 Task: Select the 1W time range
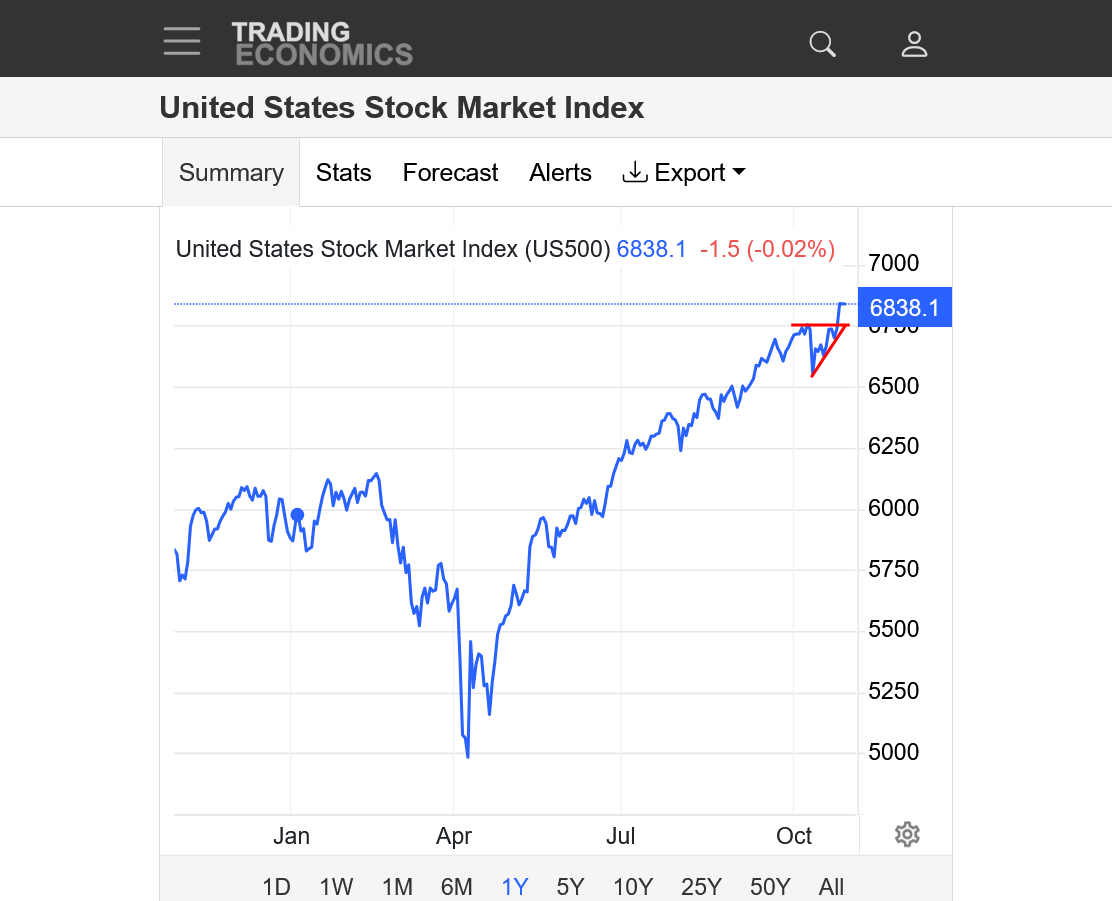(x=336, y=886)
